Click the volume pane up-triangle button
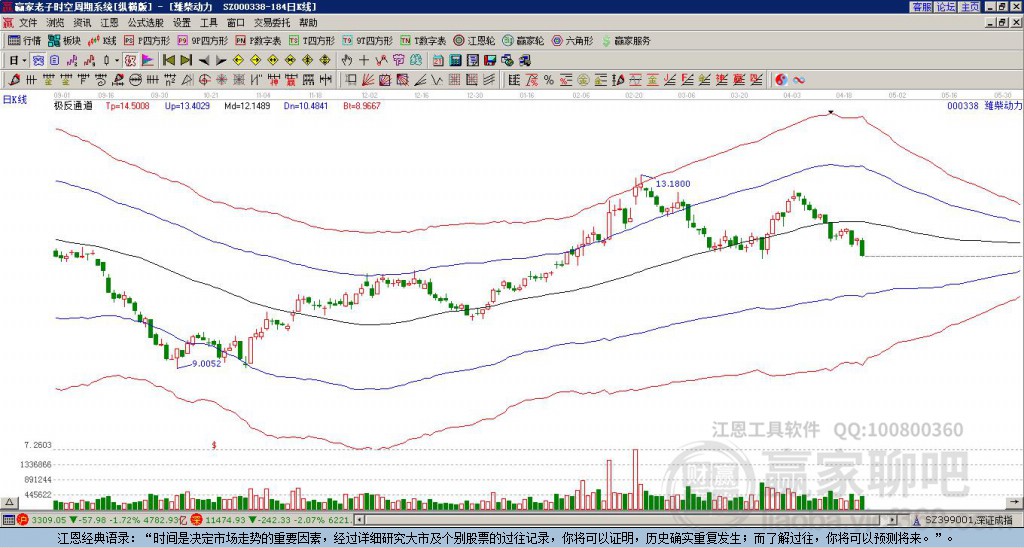 coord(9,502)
